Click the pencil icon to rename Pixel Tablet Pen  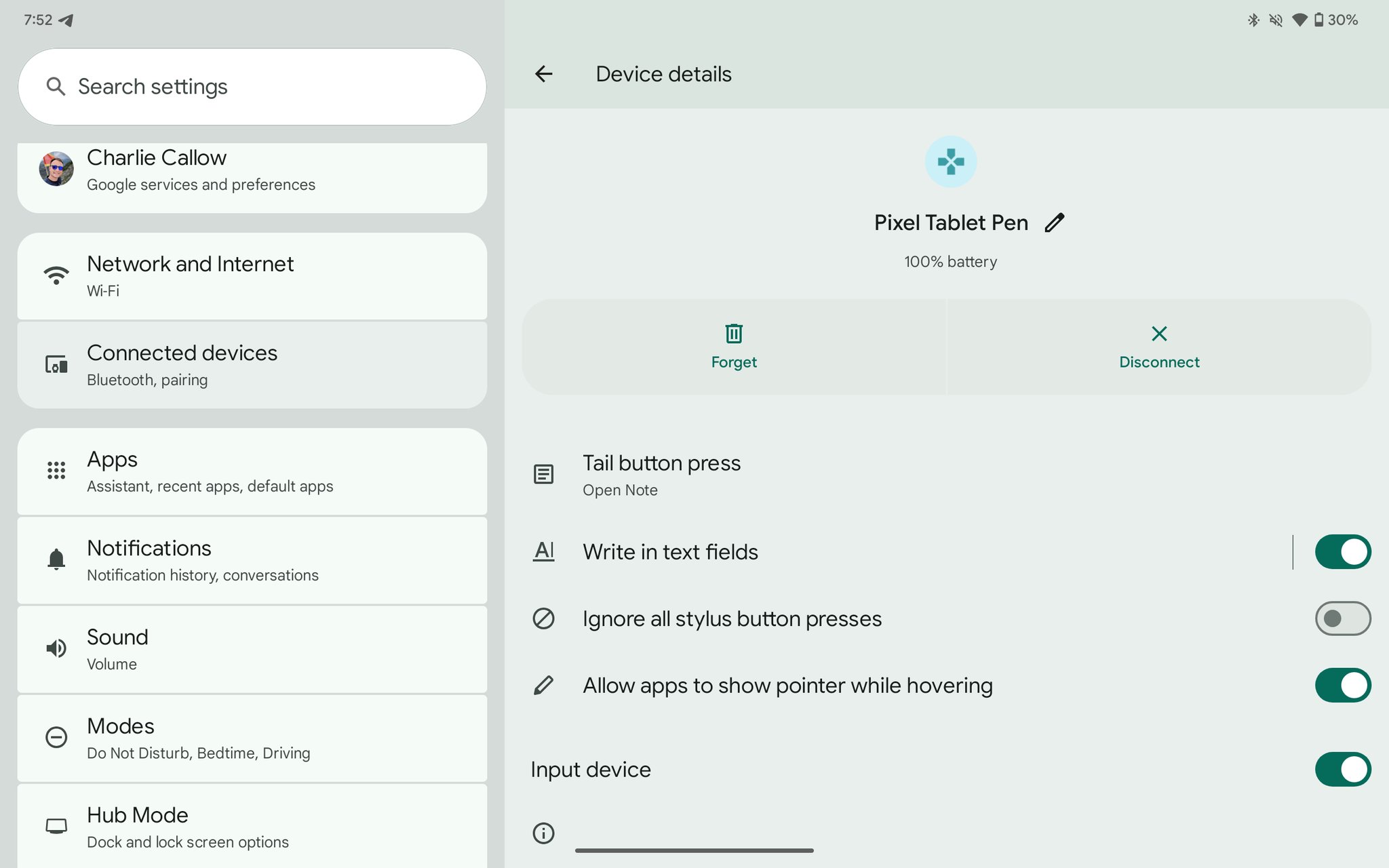click(x=1055, y=222)
